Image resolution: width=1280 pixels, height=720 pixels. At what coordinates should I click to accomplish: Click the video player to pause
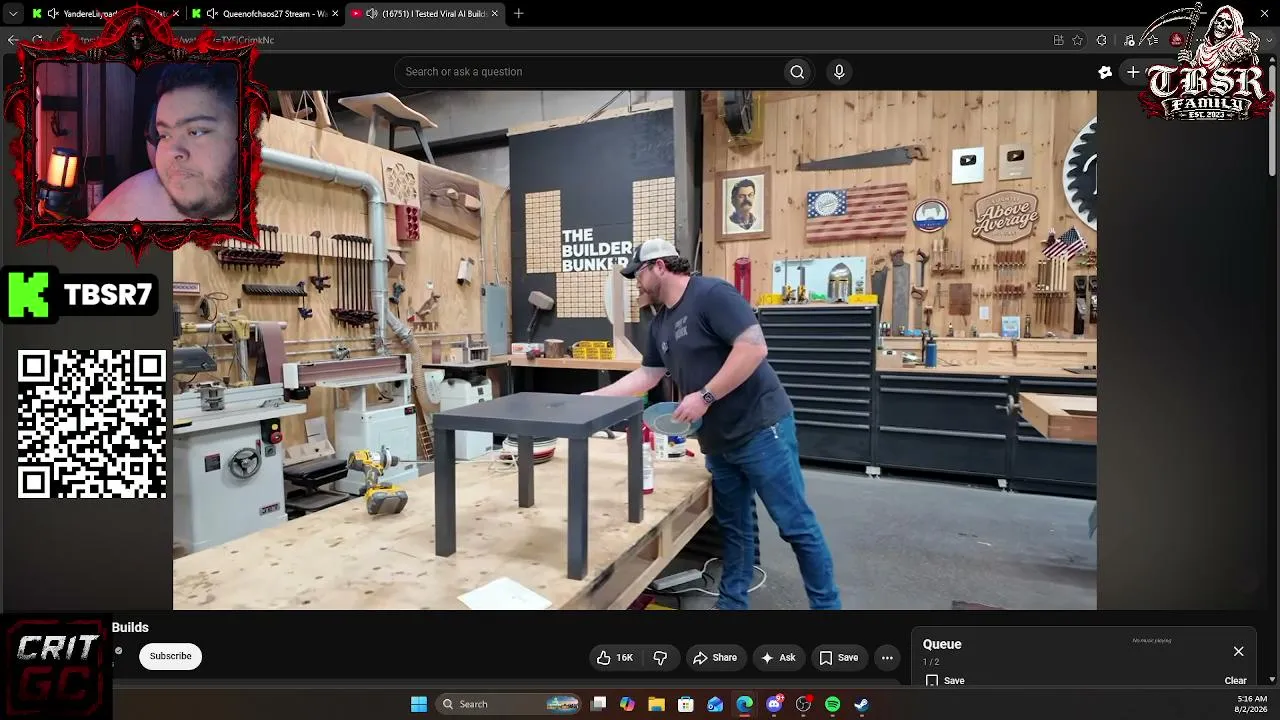point(635,350)
